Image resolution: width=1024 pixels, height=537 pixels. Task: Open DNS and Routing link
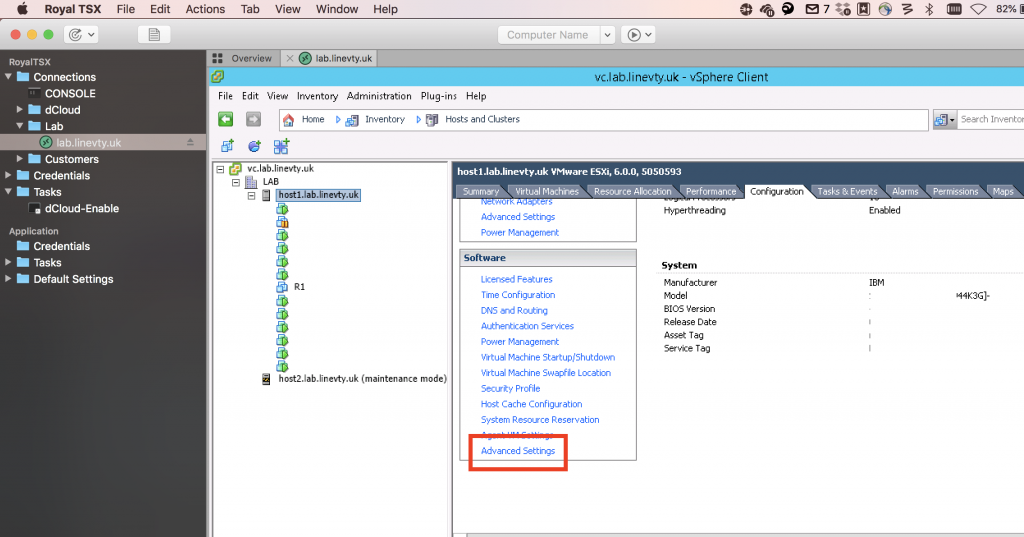[x=514, y=310]
